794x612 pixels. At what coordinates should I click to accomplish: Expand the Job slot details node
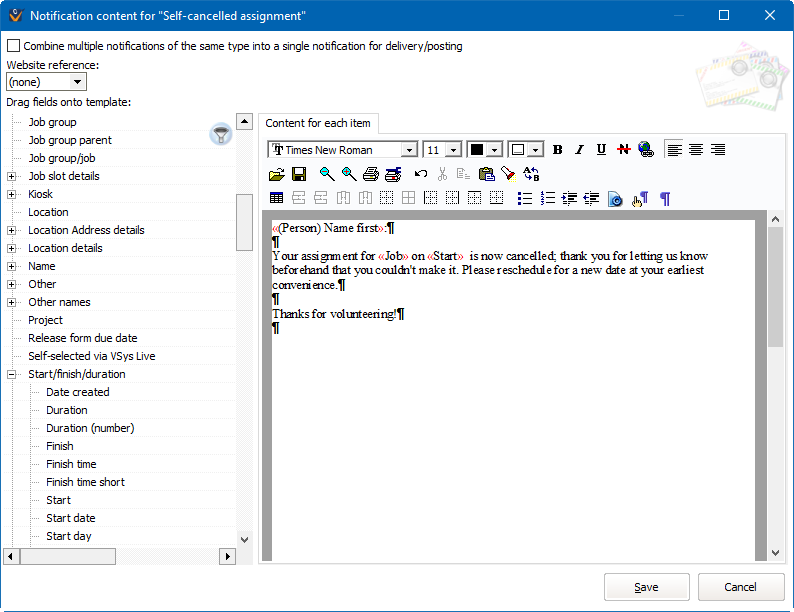(x=12, y=176)
